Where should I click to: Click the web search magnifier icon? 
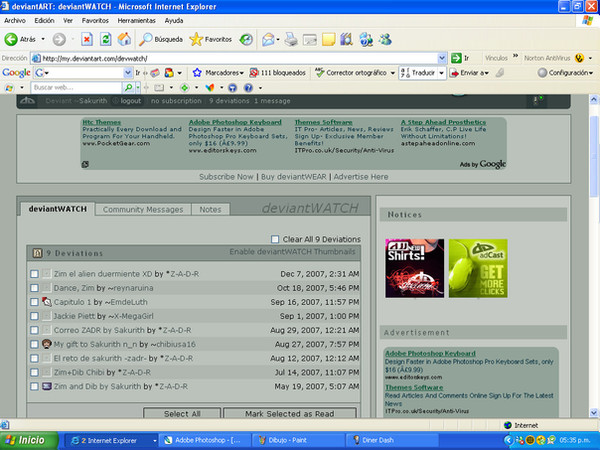coord(128,88)
